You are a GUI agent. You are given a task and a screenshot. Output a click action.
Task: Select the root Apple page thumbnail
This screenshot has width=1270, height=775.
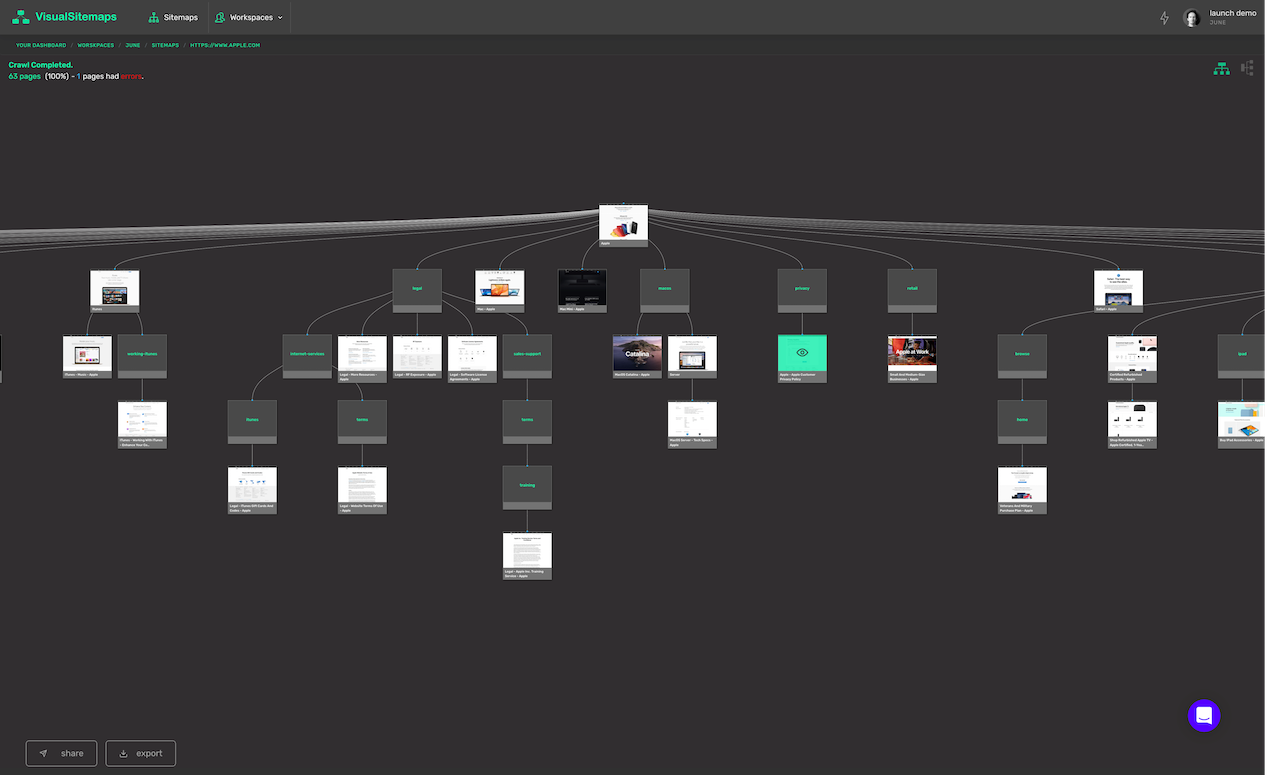coord(623,226)
